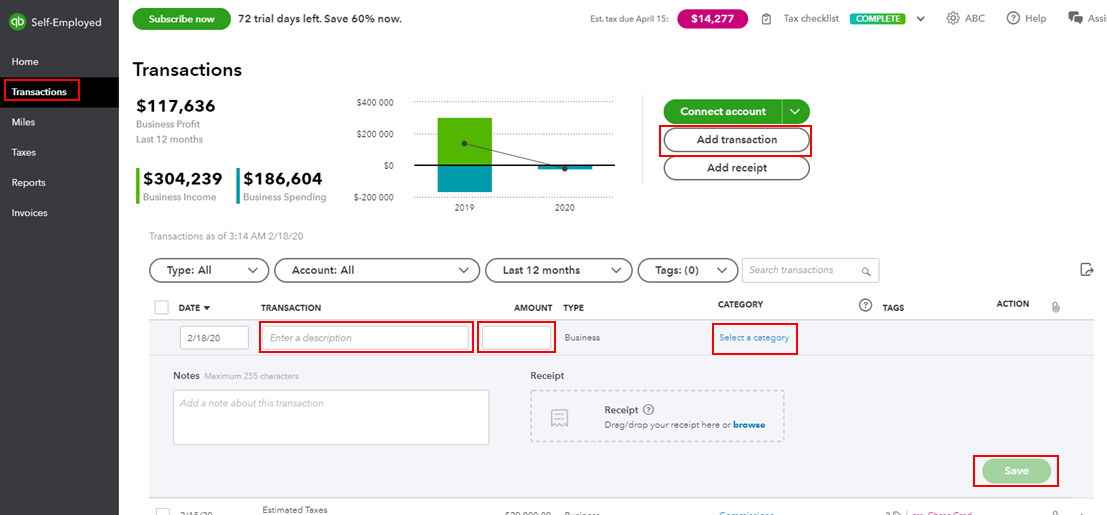
Task: Click the Notes text area
Action: (331, 418)
